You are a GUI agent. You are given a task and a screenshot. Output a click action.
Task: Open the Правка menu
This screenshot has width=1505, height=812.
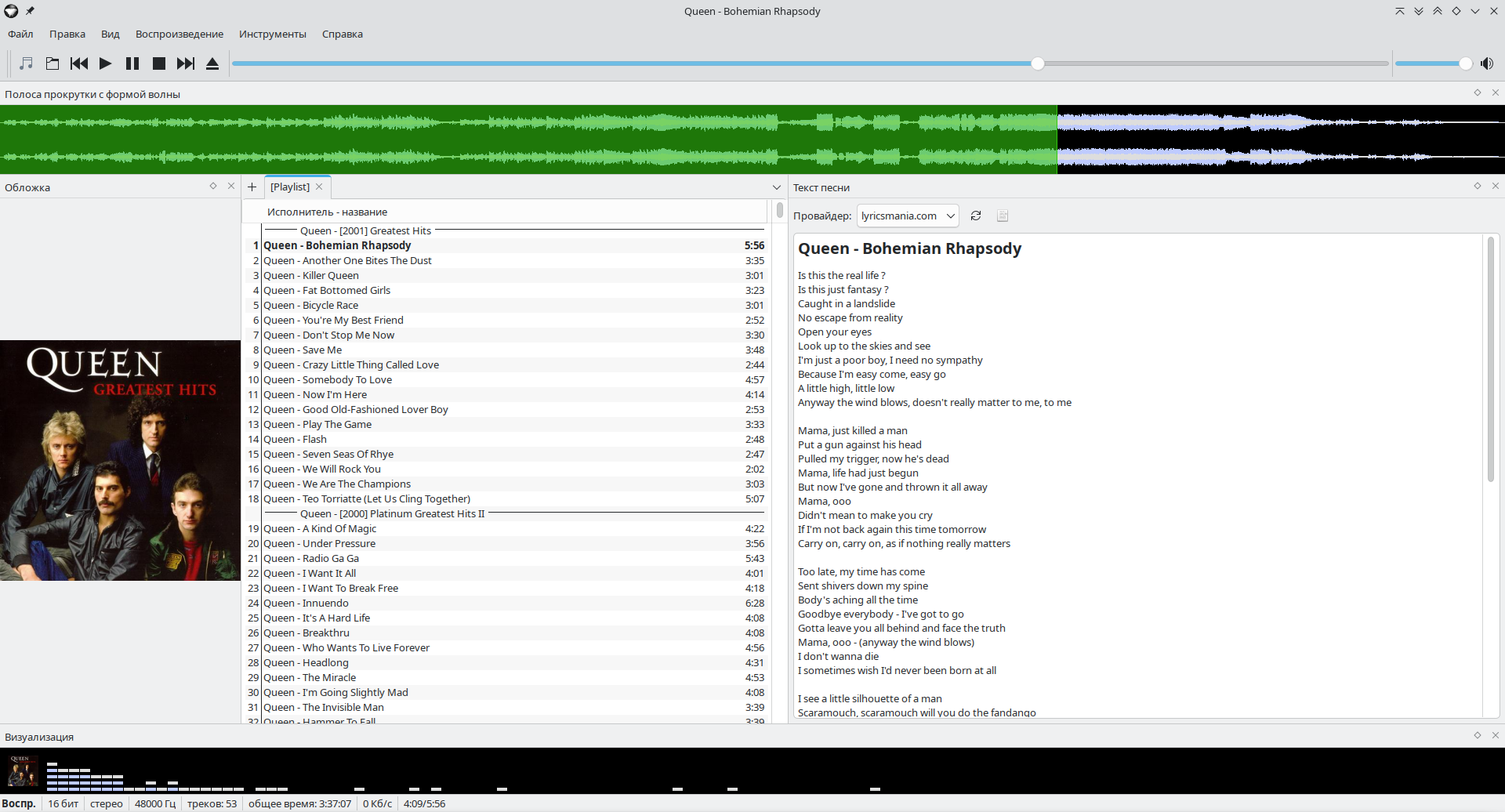click(x=67, y=34)
